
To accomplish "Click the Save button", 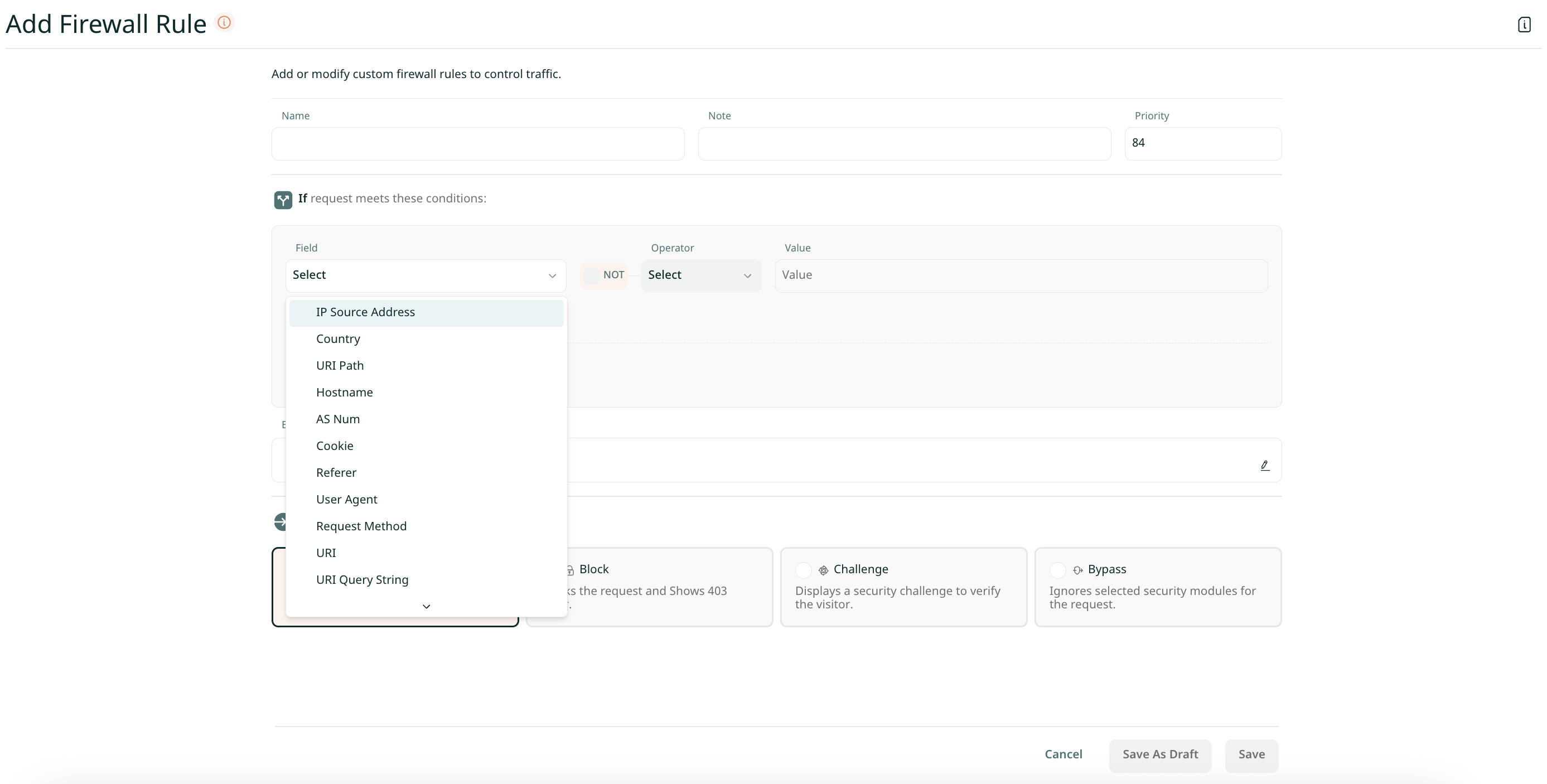I will point(1251,755).
